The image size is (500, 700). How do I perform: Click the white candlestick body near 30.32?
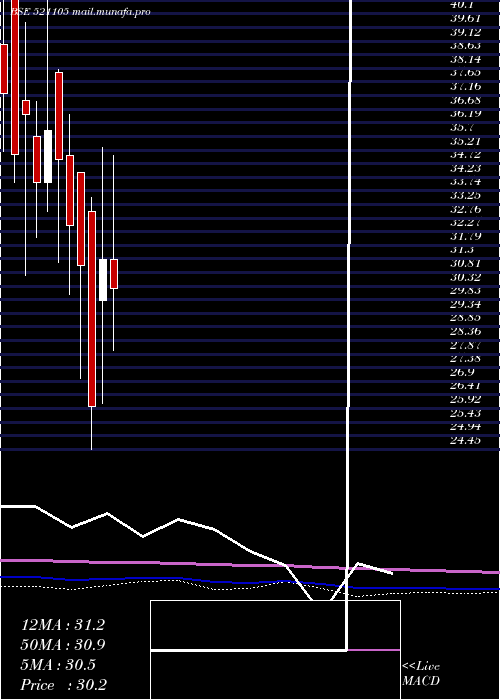(x=103, y=280)
